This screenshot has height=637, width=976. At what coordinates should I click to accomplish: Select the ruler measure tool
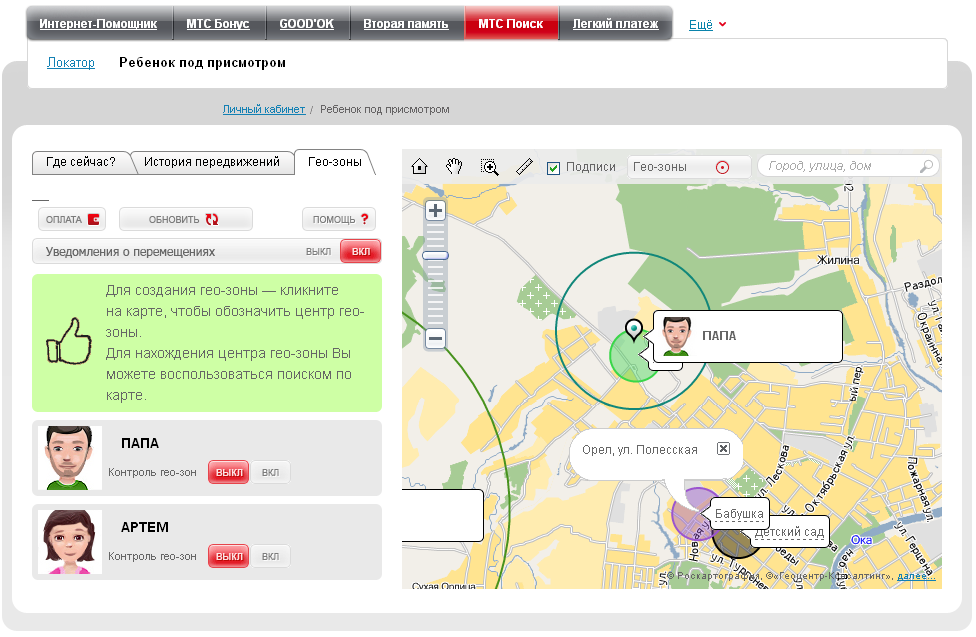click(525, 166)
